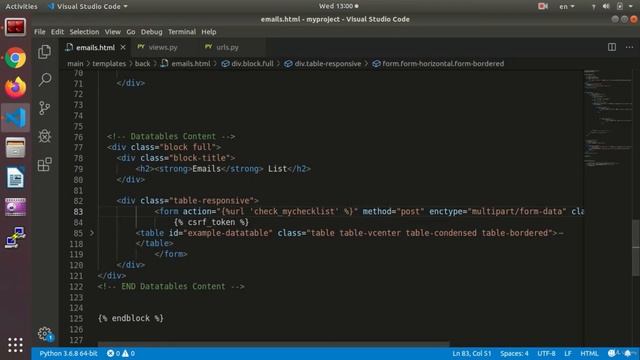Open the Selection menu
Screen dimensions: 640x360
pos(84,32)
